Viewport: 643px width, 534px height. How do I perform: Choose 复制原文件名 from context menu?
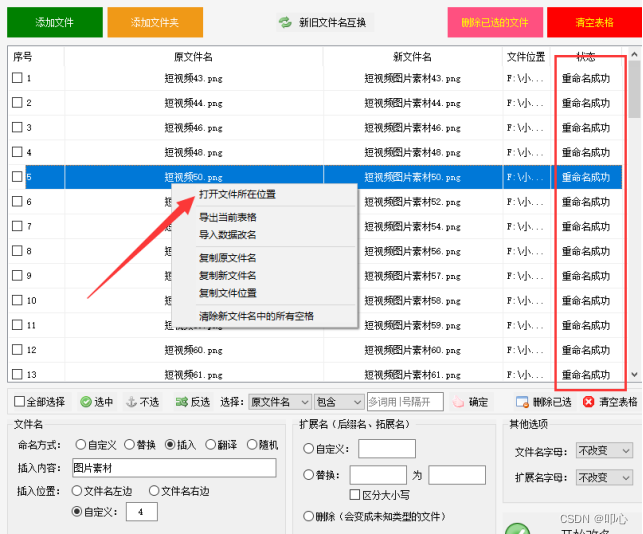(x=228, y=258)
